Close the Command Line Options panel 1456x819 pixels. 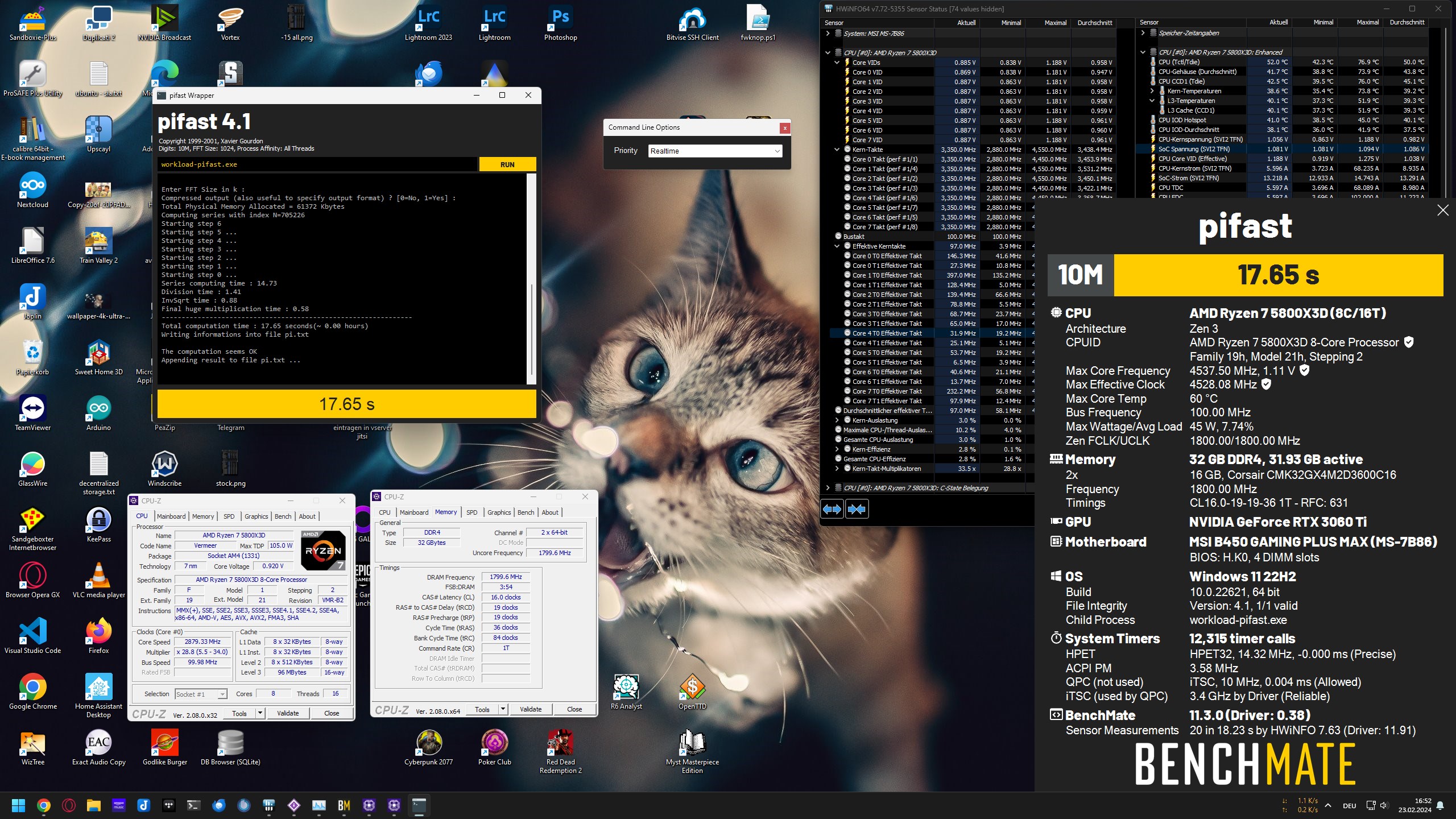[x=785, y=128]
